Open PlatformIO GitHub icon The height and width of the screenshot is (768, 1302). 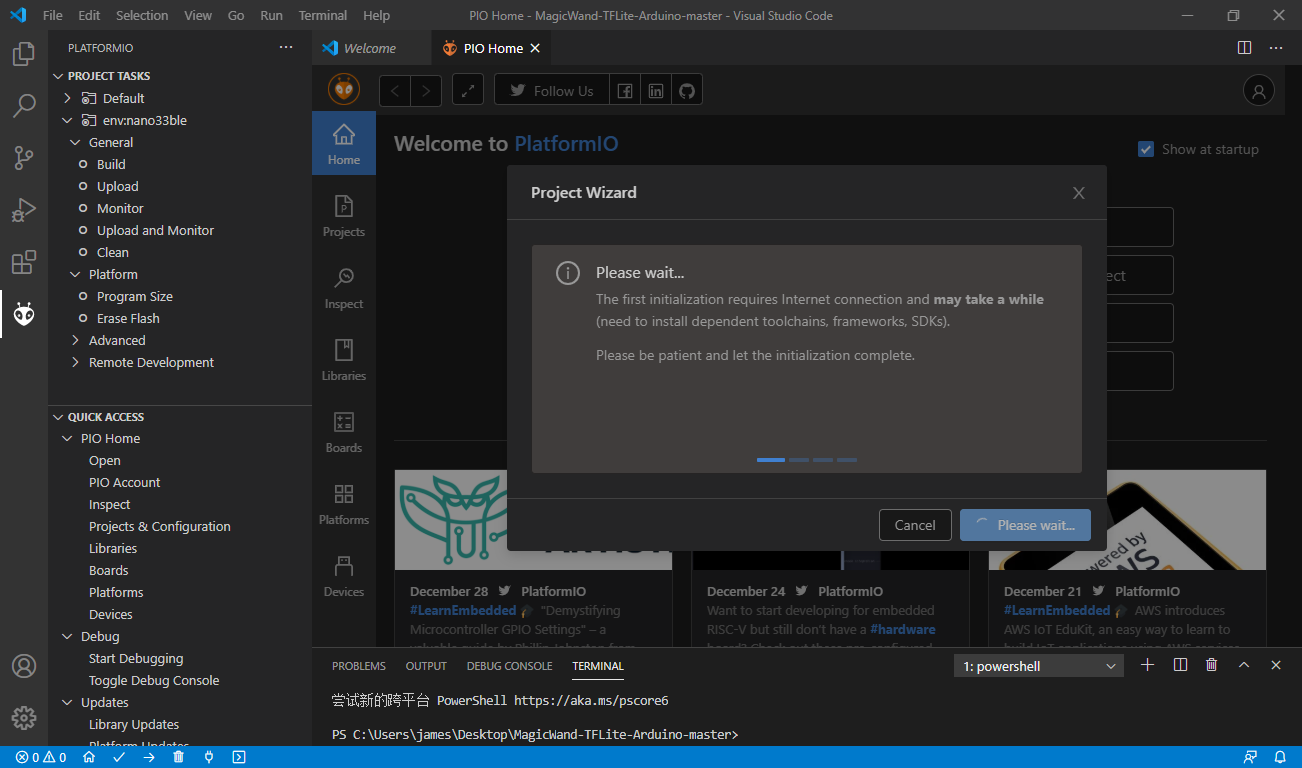click(687, 91)
